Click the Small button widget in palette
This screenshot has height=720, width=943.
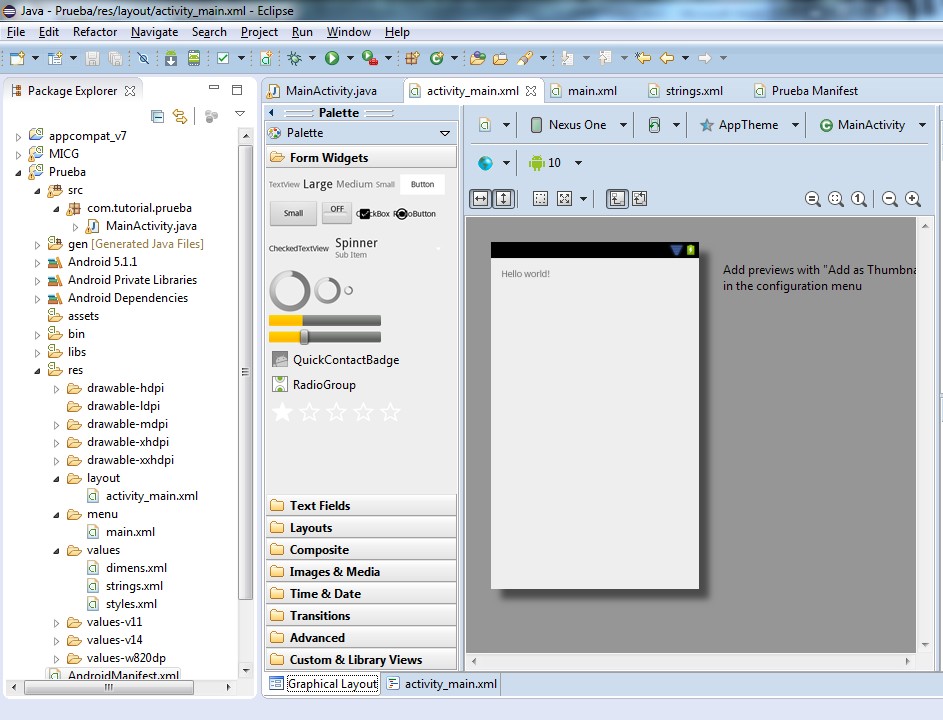(293, 214)
